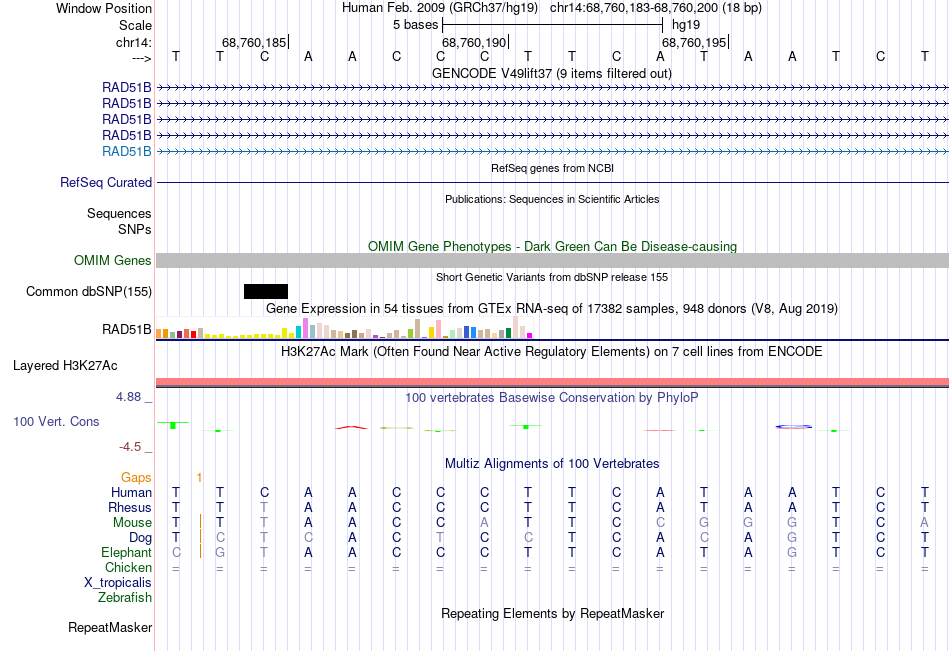Open Publications Sequences in Scientific Articles title
Screen dimensions: 950x651
click(x=552, y=199)
